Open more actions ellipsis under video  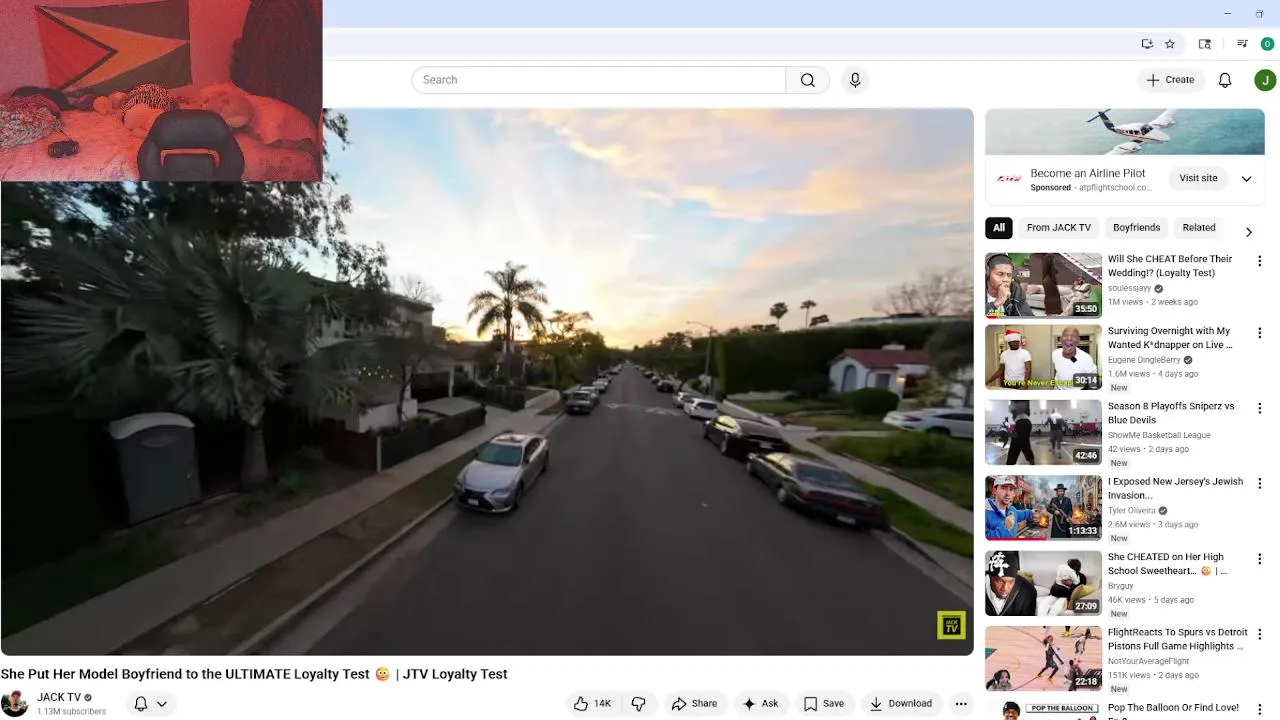point(961,704)
